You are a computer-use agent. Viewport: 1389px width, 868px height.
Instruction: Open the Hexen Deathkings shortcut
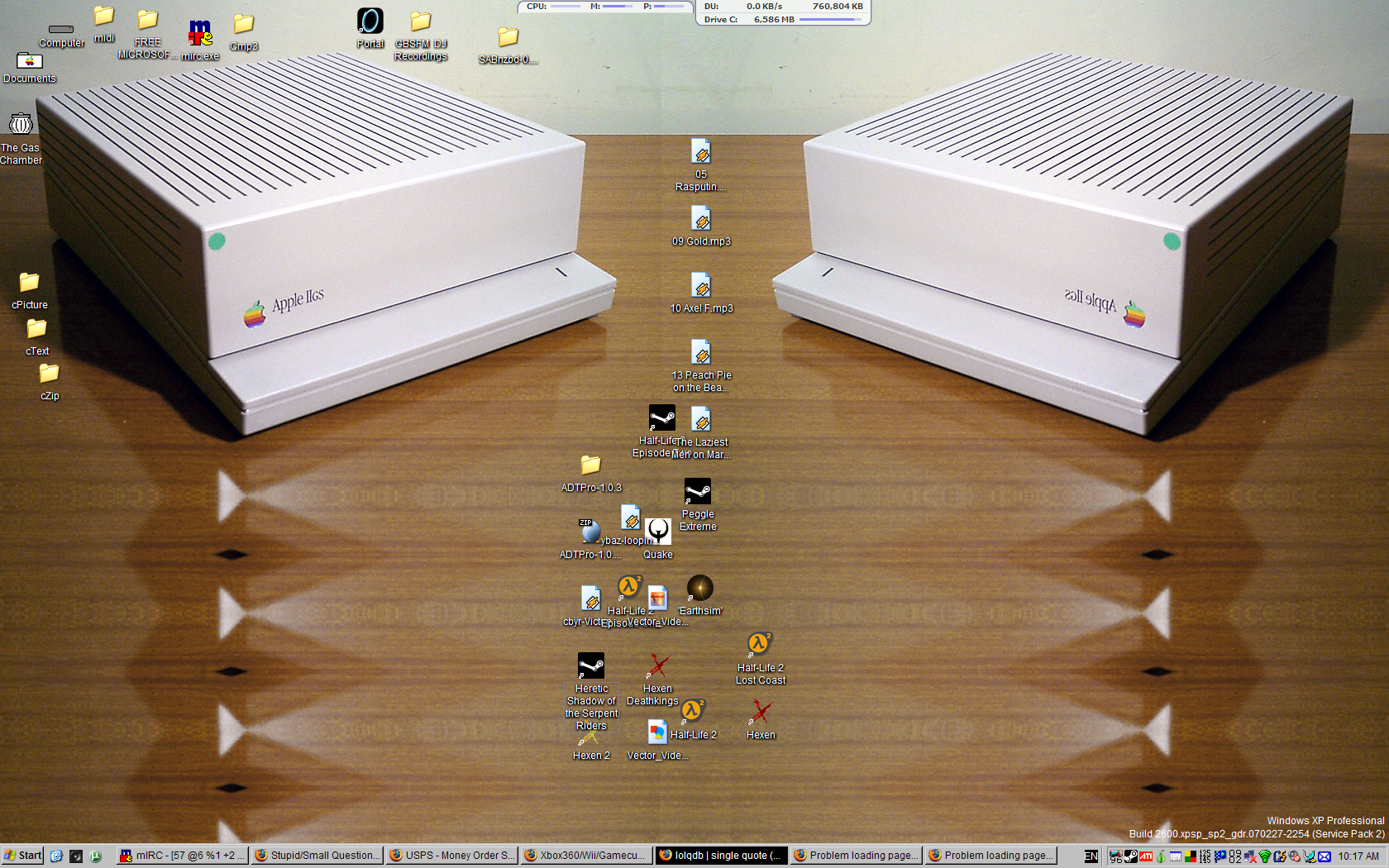[657, 666]
